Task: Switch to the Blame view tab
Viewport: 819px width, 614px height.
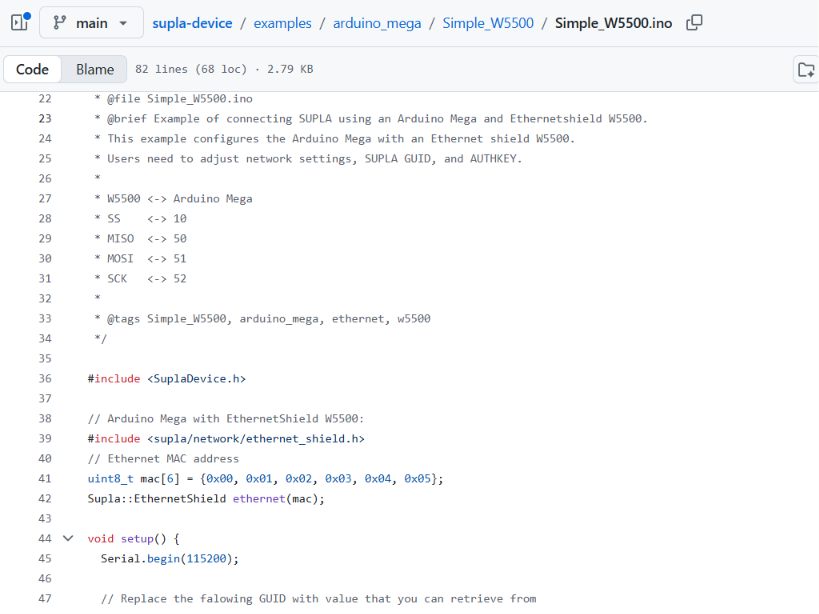Action: tap(95, 69)
